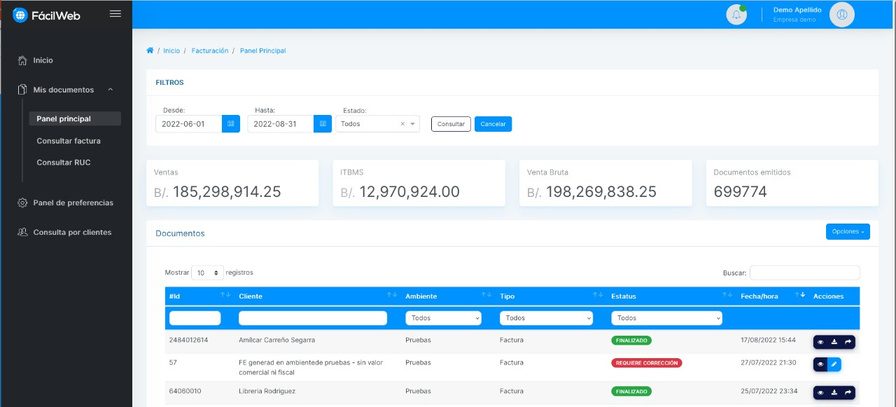Click date 27/07/2022 21:30 cell
896x407 pixels.
pos(768,363)
